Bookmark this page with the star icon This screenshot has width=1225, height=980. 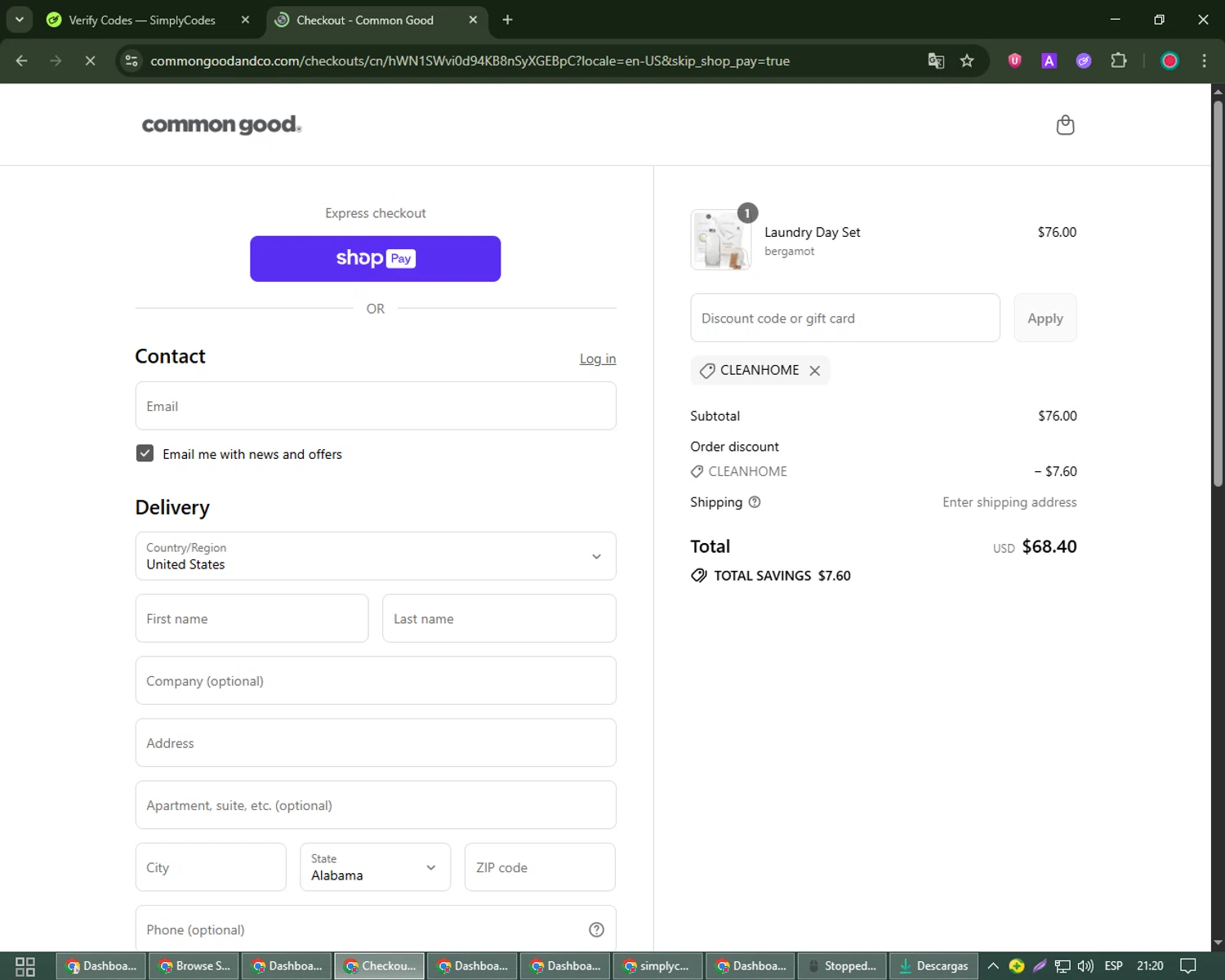(x=967, y=60)
